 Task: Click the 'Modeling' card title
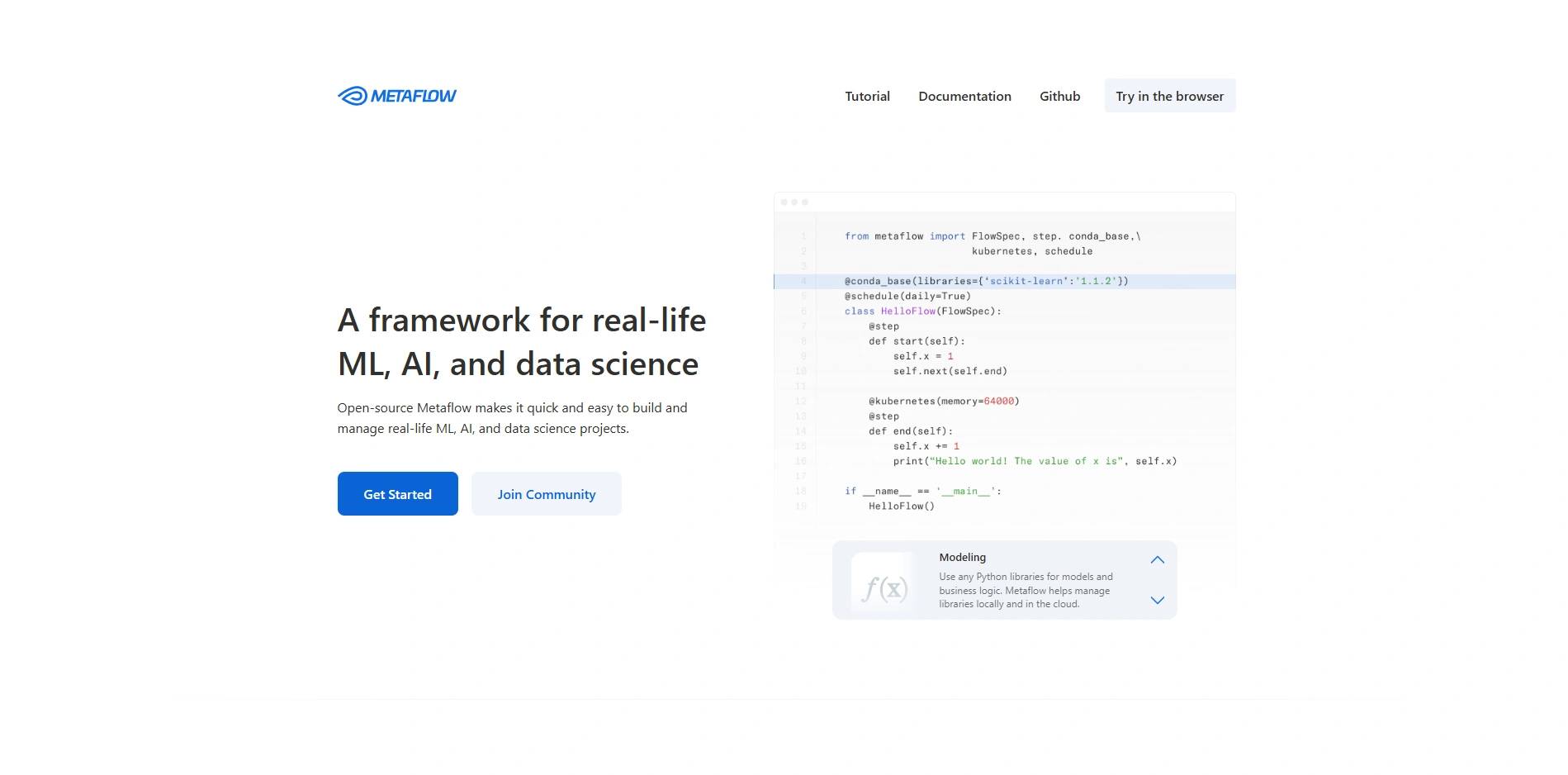(x=962, y=558)
